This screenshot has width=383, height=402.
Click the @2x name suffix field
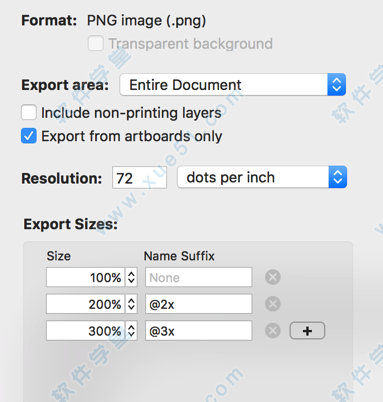click(199, 304)
